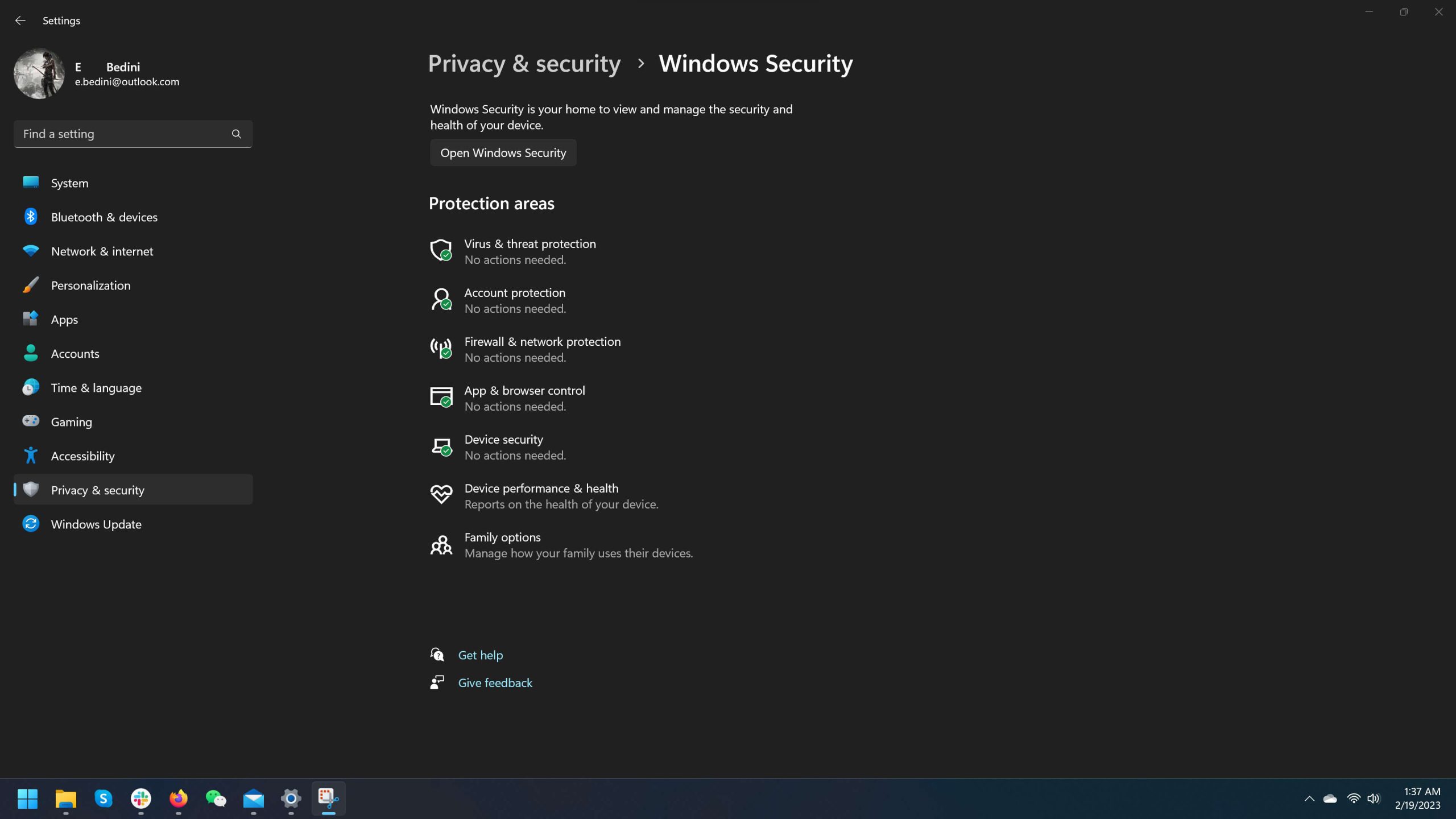Open Network & internet settings

133,251
